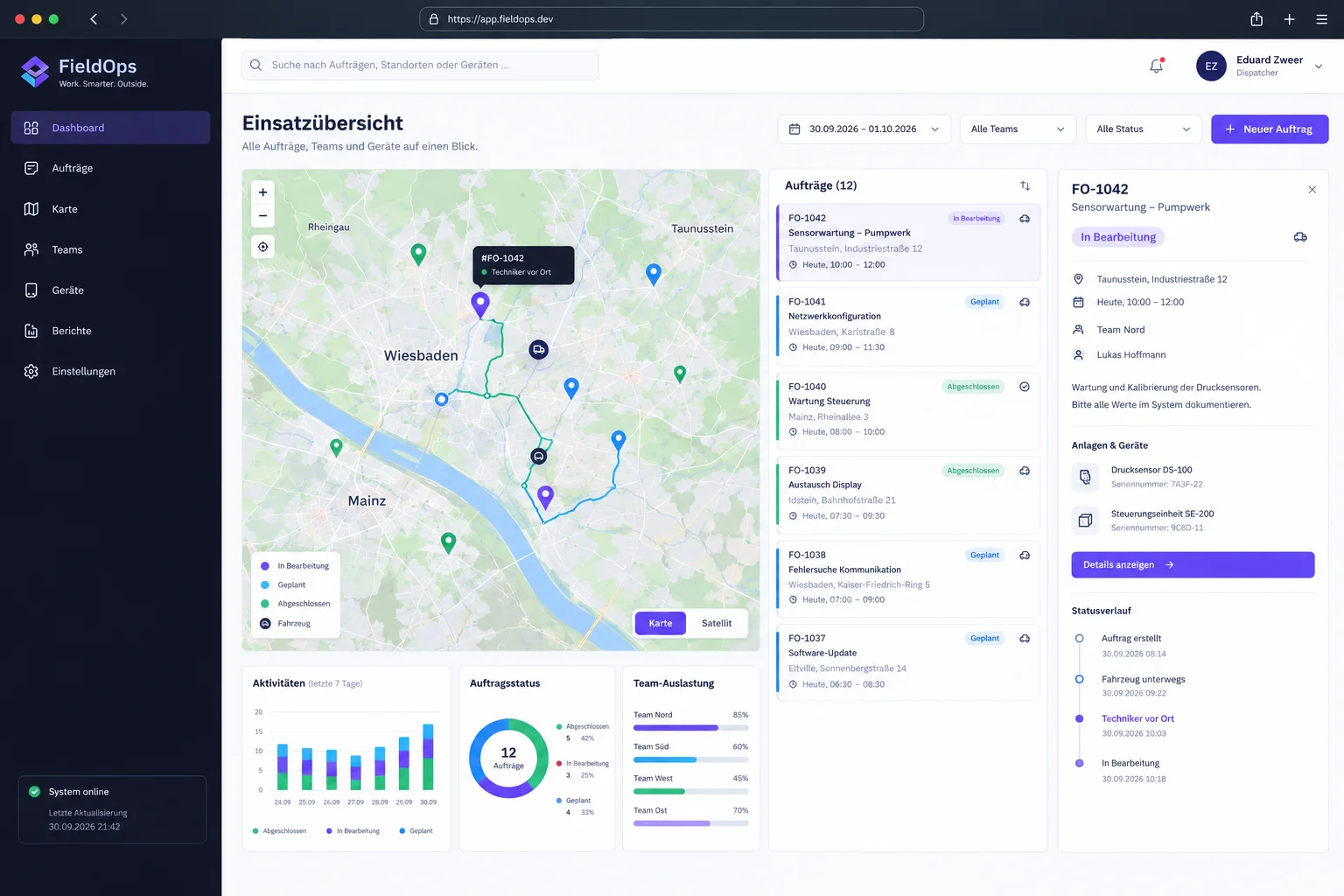The width and height of the screenshot is (1344, 896).
Task: Click Steuerungseinheit SE-200 device icon
Action: (1085, 521)
